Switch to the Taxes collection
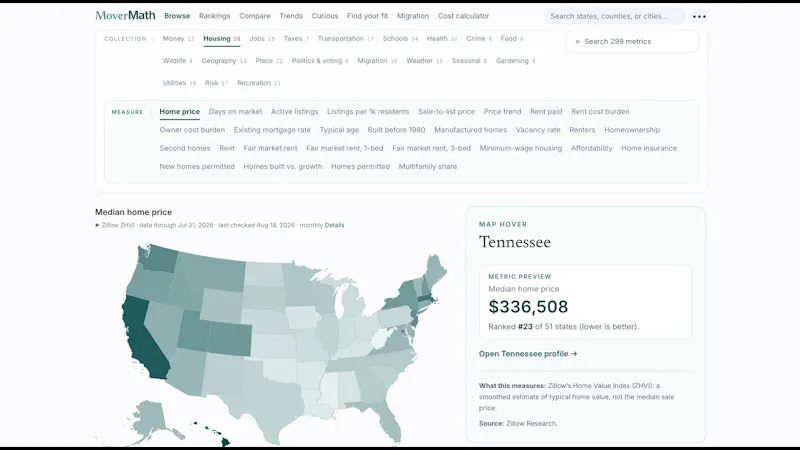 pyautogui.click(x=296, y=39)
